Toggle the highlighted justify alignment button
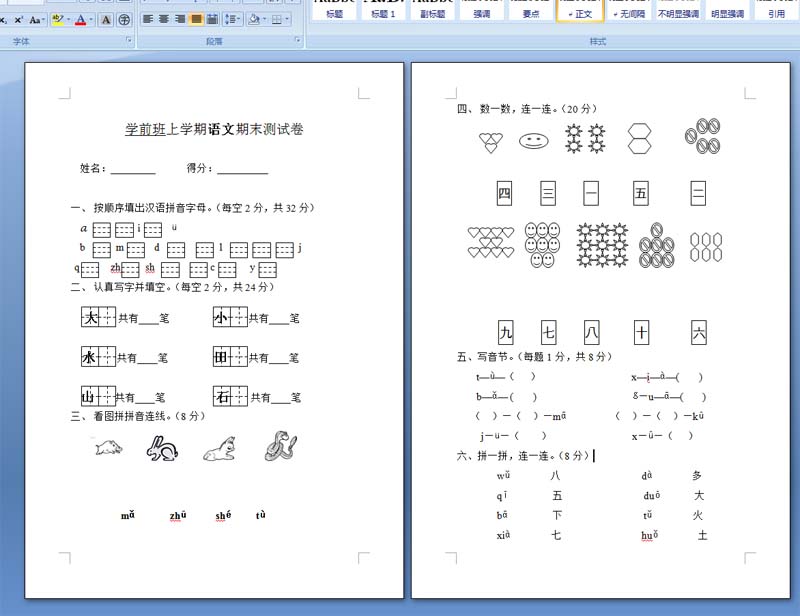The height and width of the screenshot is (616, 800). coord(196,19)
